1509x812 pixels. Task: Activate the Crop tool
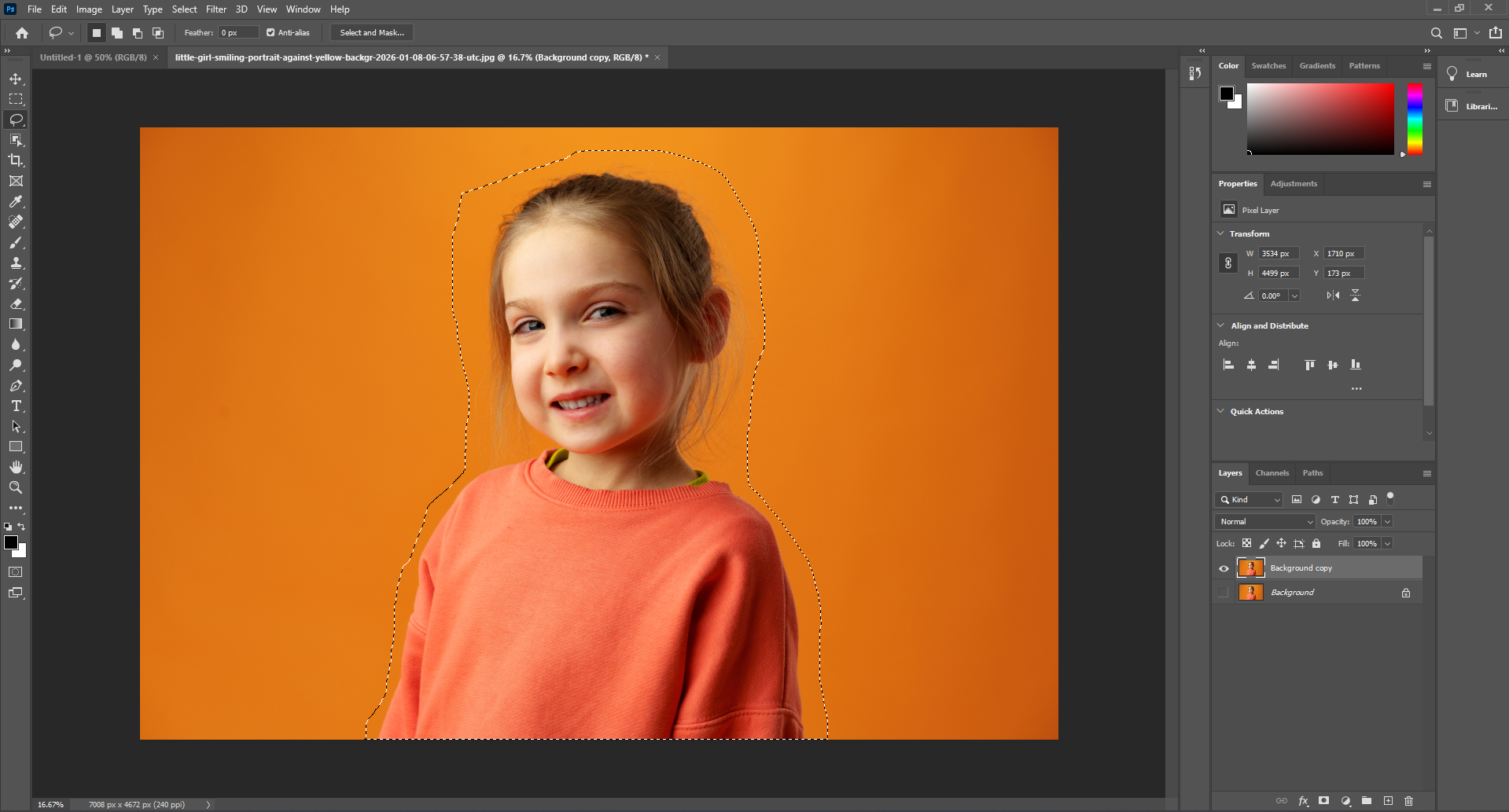pos(16,160)
